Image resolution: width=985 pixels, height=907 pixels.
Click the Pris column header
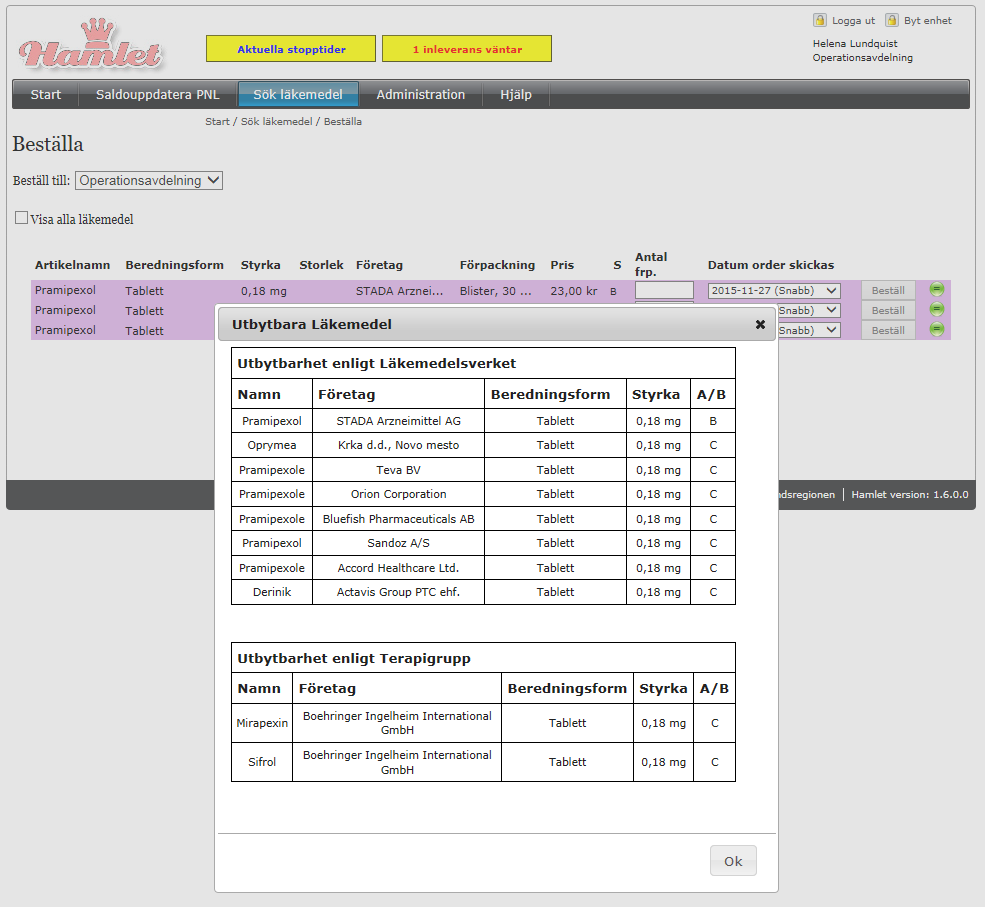[x=562, y=265]
